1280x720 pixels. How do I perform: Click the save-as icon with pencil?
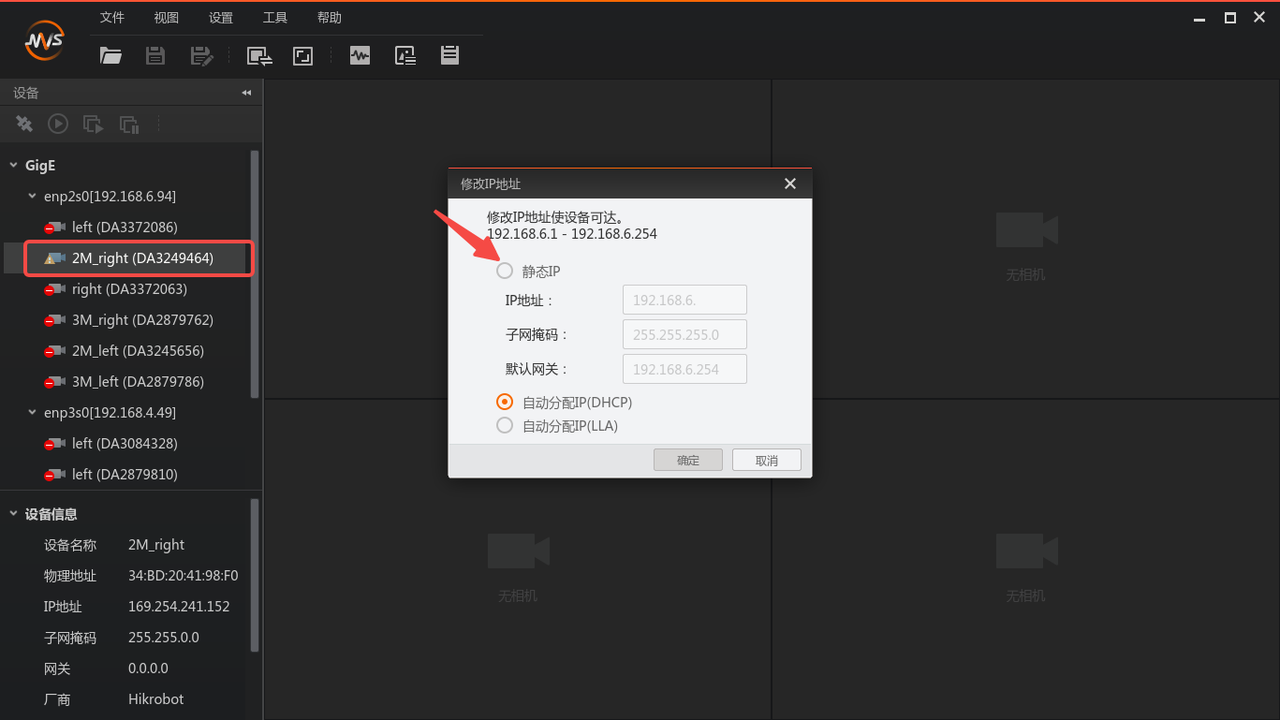point(202,56)
